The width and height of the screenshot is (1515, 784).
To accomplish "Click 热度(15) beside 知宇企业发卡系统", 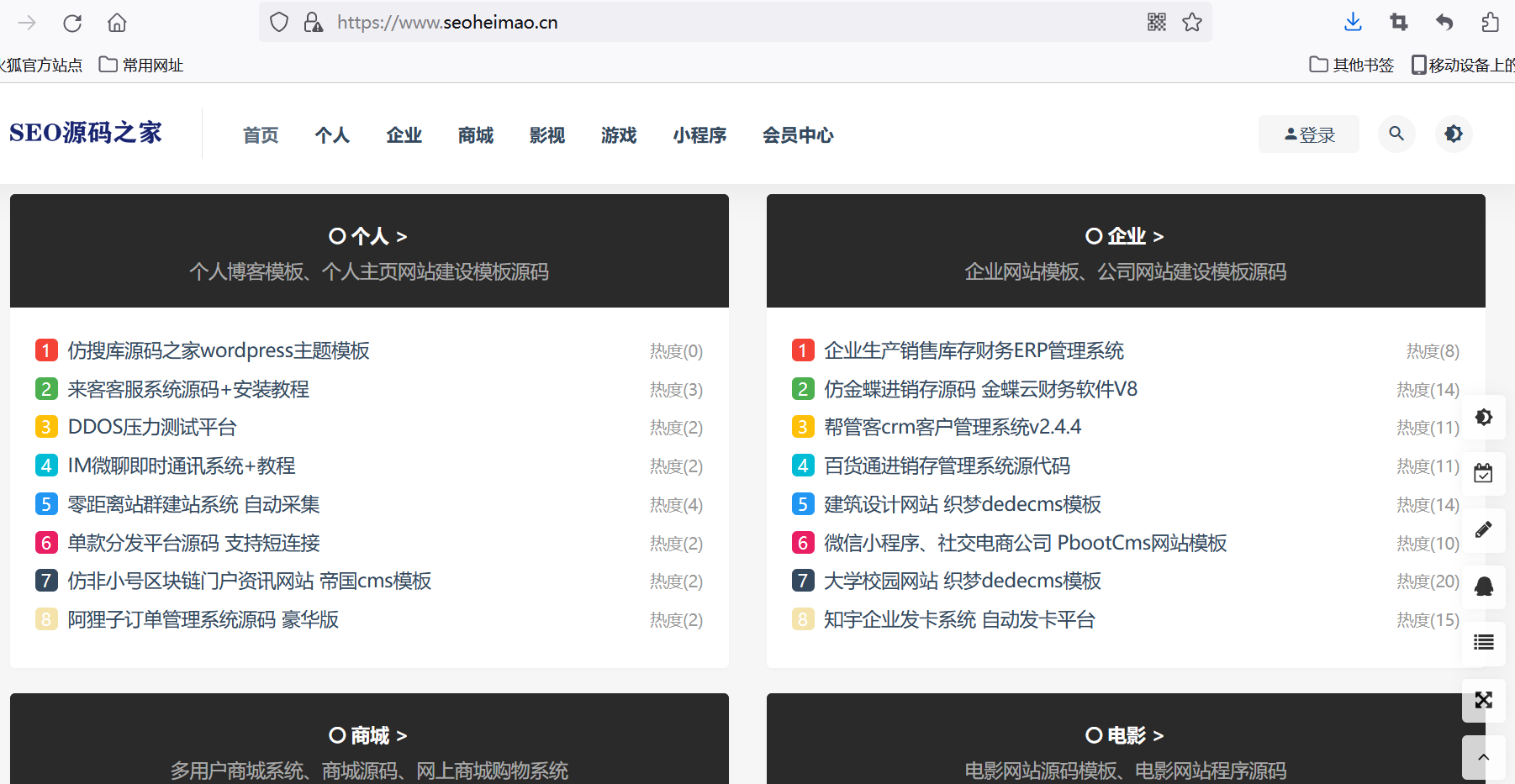I will [x=1428, y=620].
